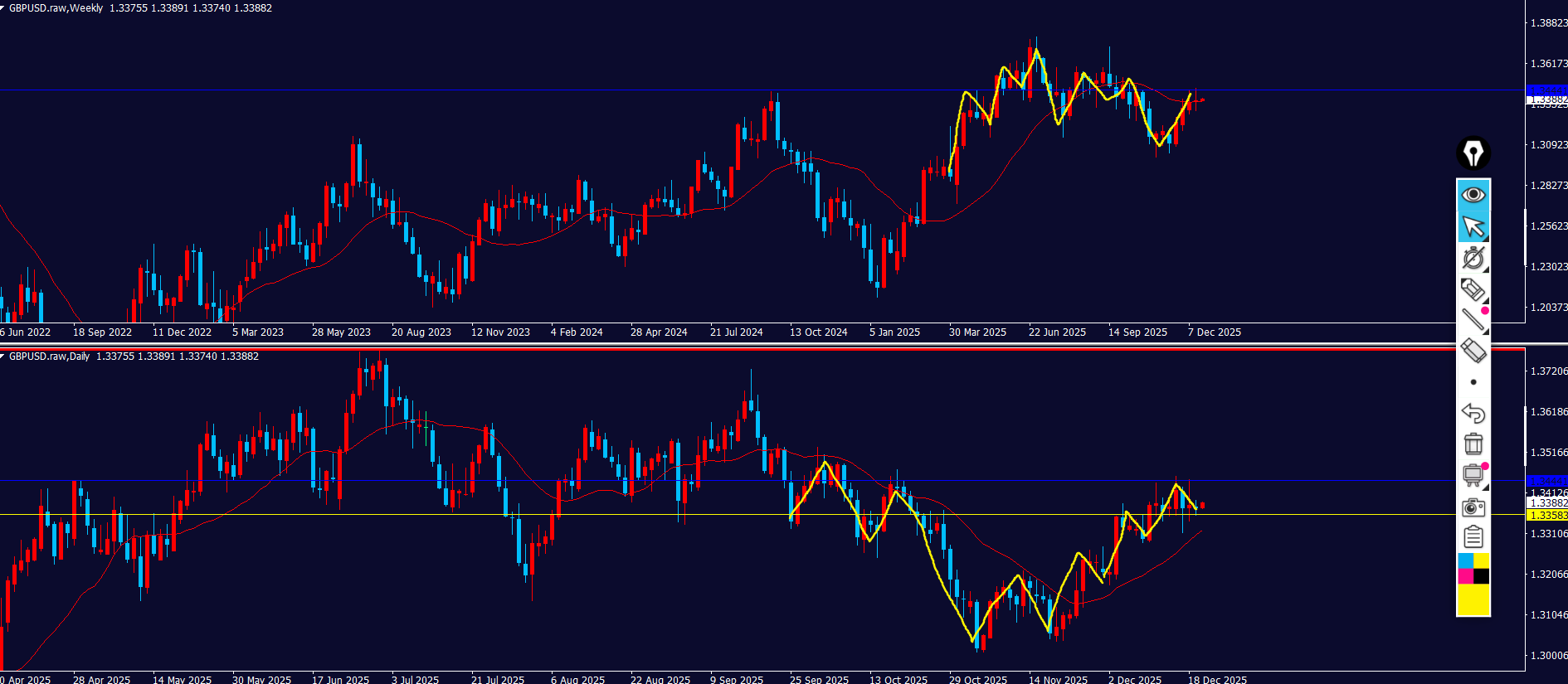Expand the GBPUSD.raw Weekly chart title arrow
The width and height of the screenshot is (1568, 684).
(3, 7)
